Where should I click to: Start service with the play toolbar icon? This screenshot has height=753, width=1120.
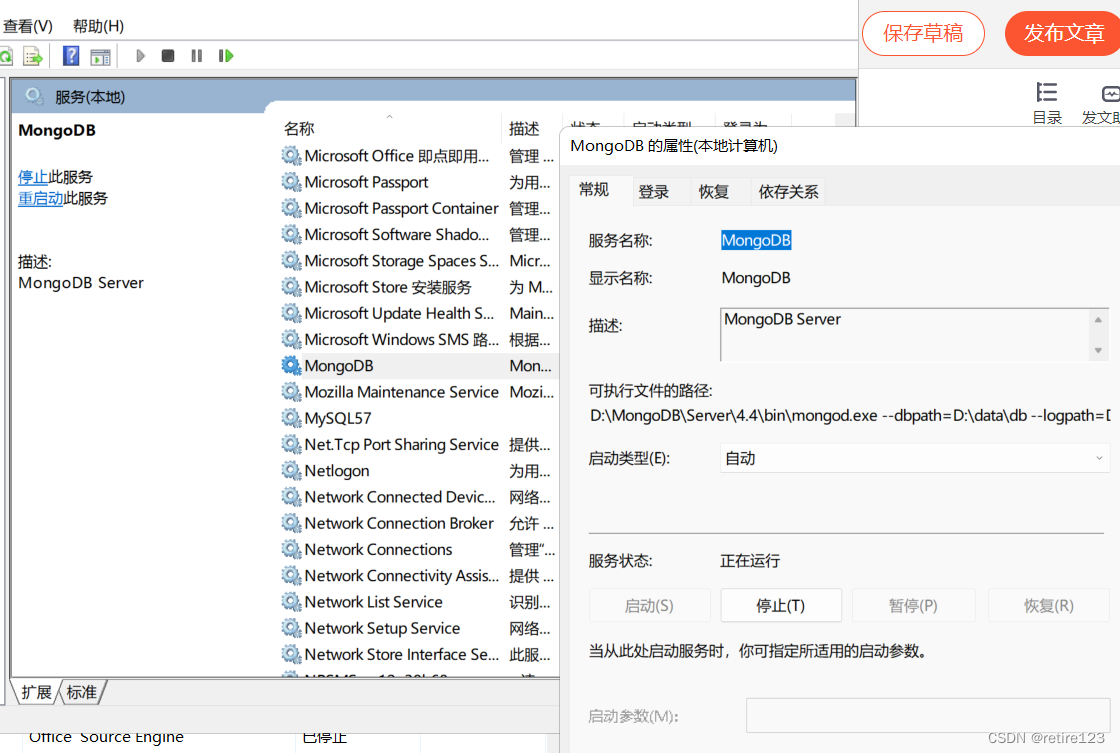pos(140,56)
